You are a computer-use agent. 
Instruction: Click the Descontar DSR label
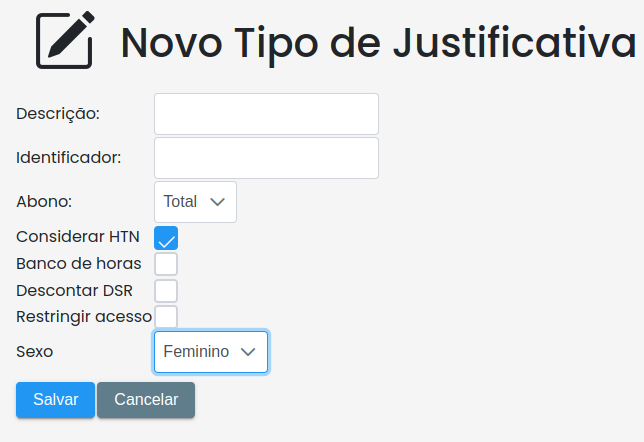74,291
